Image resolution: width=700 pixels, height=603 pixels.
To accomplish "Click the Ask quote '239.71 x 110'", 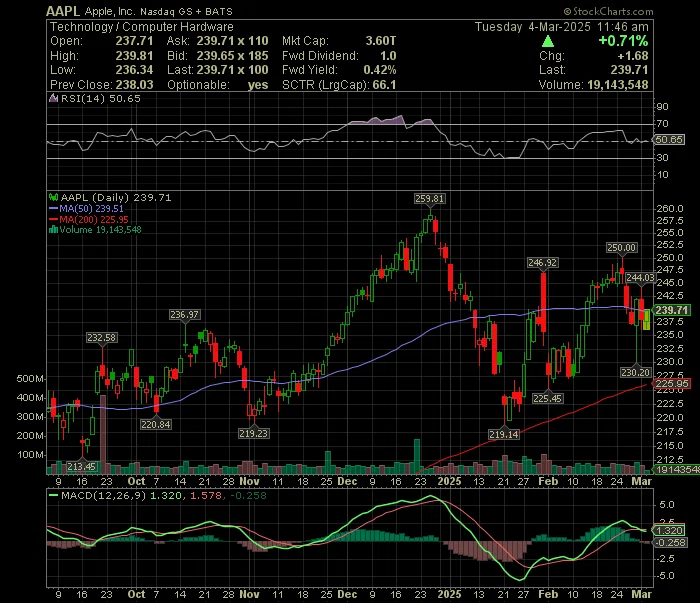I will pos(233,41).
